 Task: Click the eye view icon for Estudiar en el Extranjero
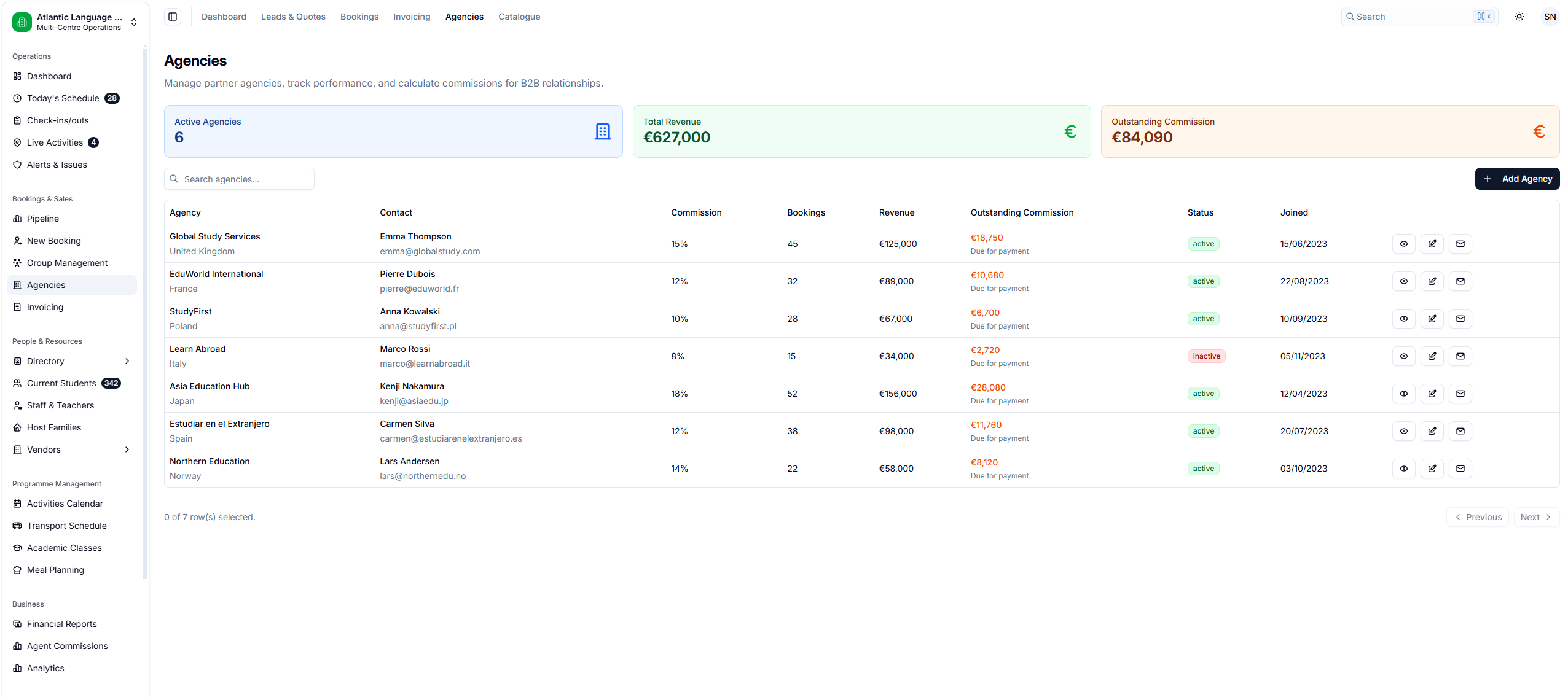[1403, 431]
